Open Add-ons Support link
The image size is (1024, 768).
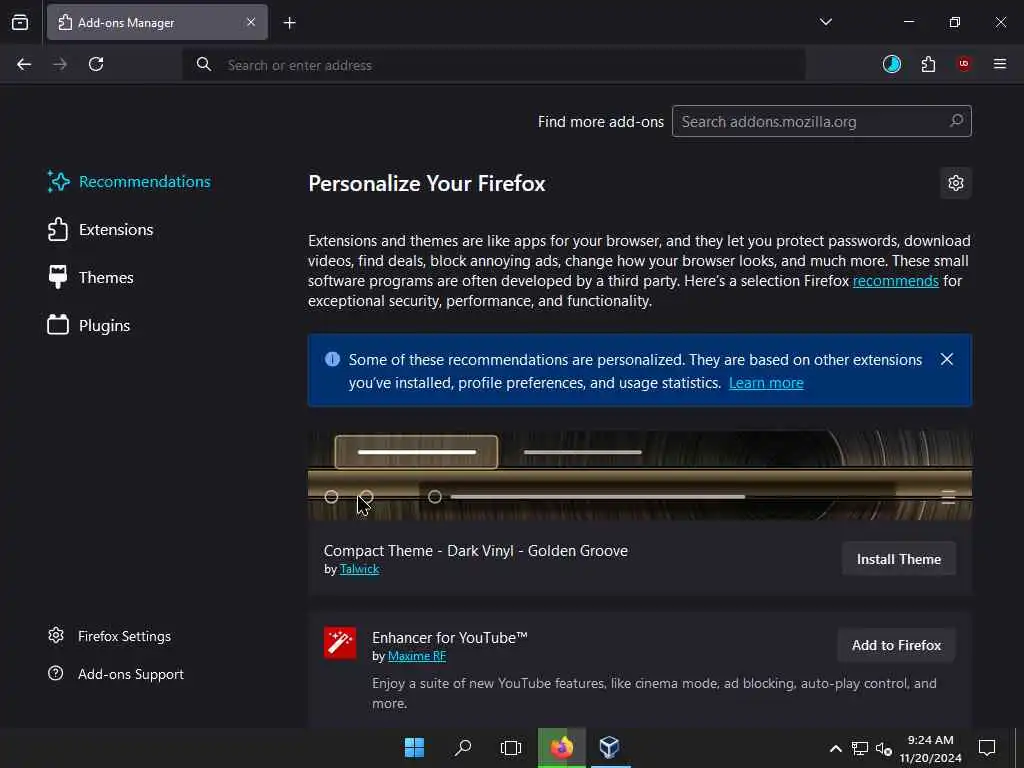116,674
